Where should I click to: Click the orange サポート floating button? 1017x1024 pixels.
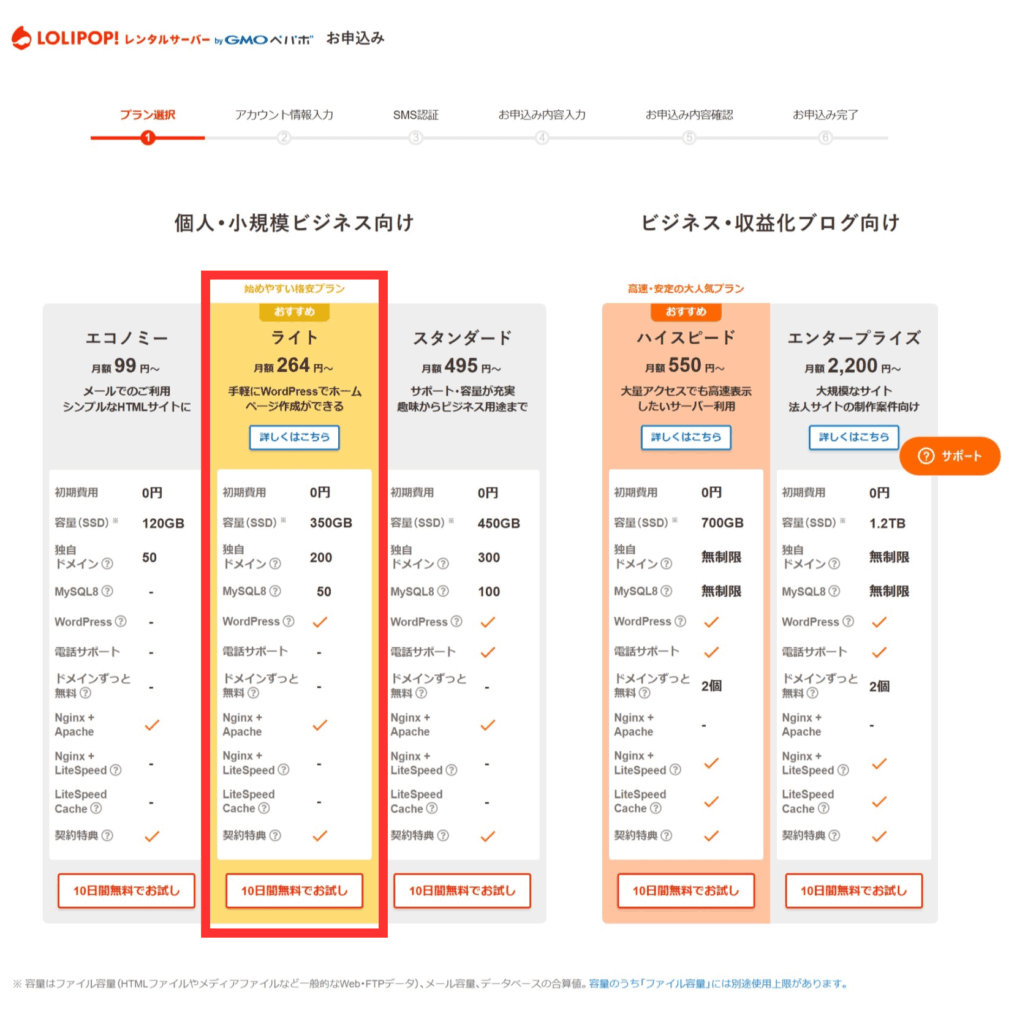pyautogui.click(x=950, y=456)
